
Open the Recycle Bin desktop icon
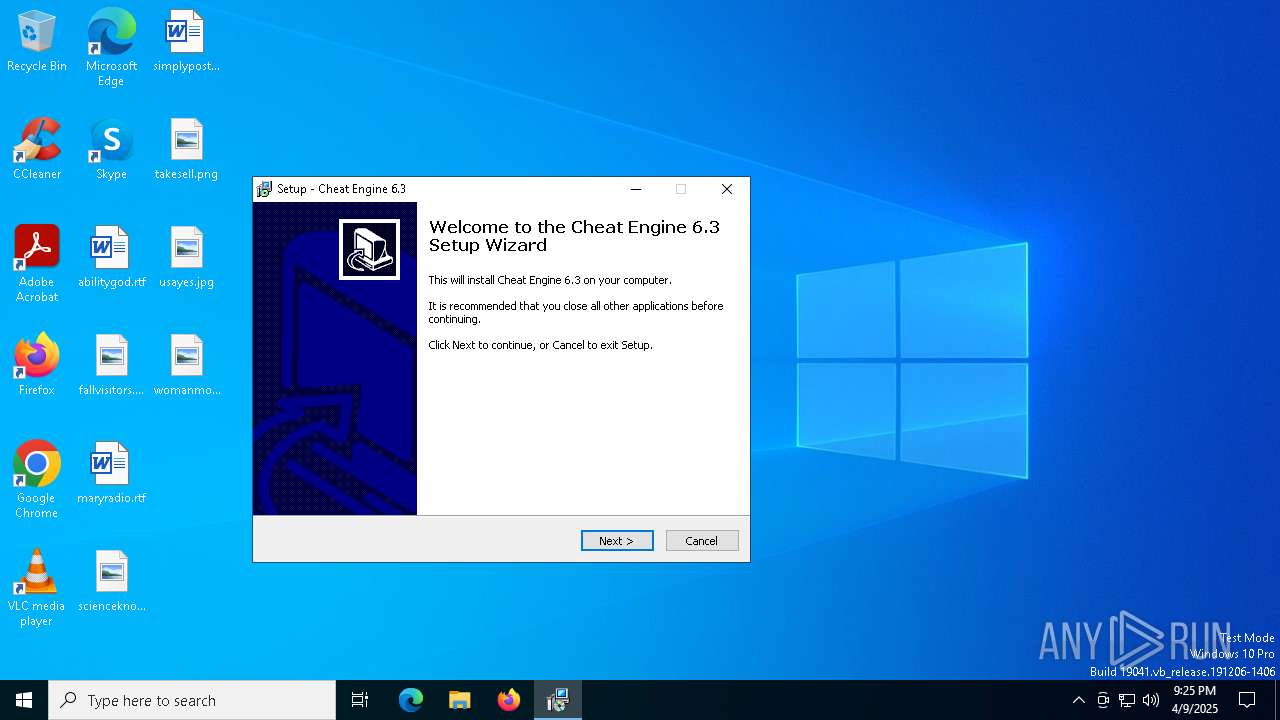click(x=37, y=41)
